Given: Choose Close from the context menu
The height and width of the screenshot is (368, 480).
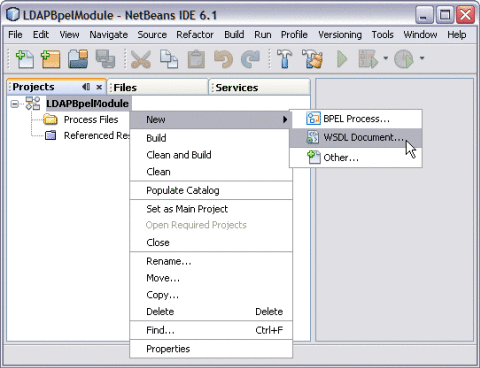Looking at the screenshot, I should click(x=211, y=242).
